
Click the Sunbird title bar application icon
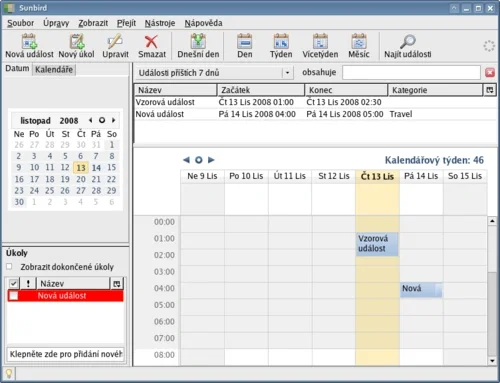tap(9, 7)
